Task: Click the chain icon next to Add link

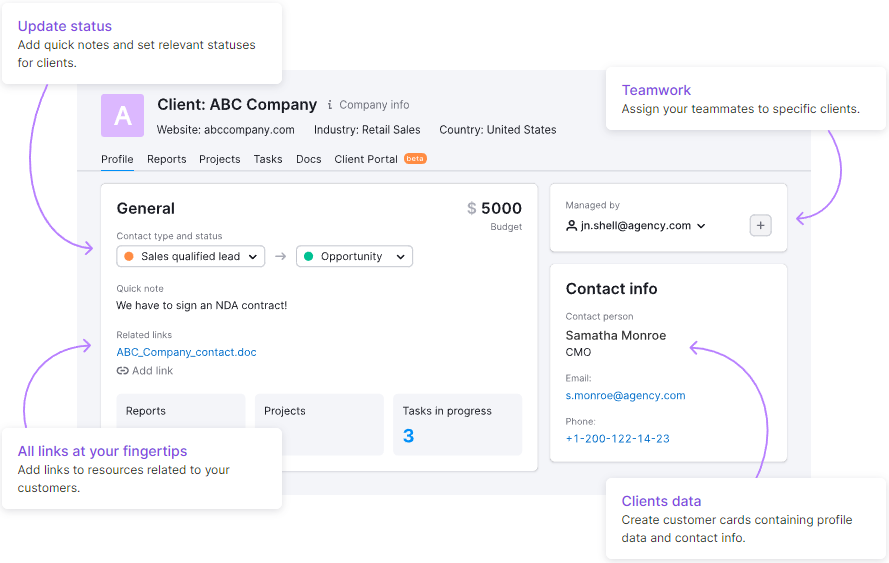Action: tap(122, 371)
